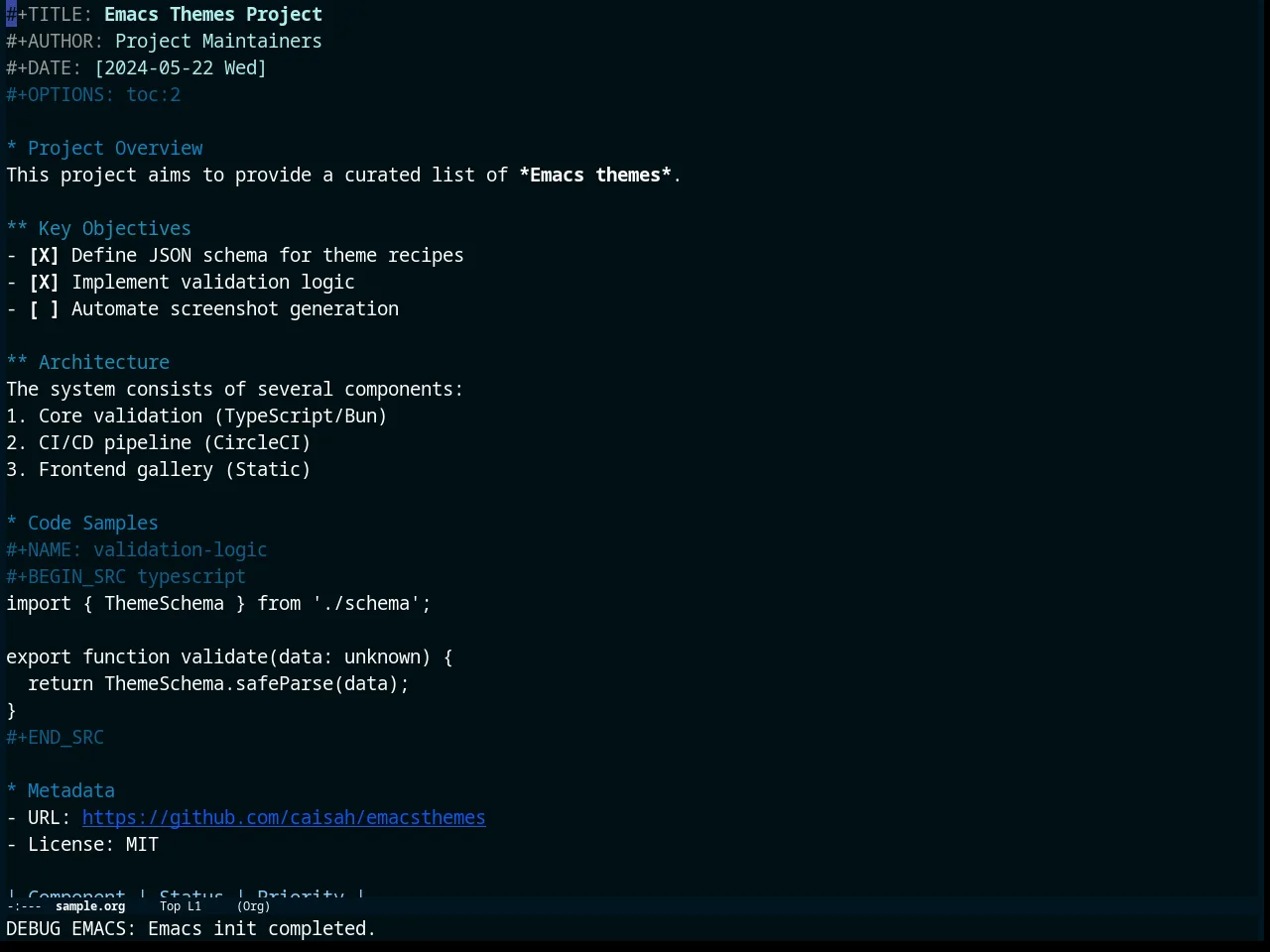Click '3. Frontend gallery (Static)' item
The width and height of the screenshot is (1270, 952).
(159, 469)
